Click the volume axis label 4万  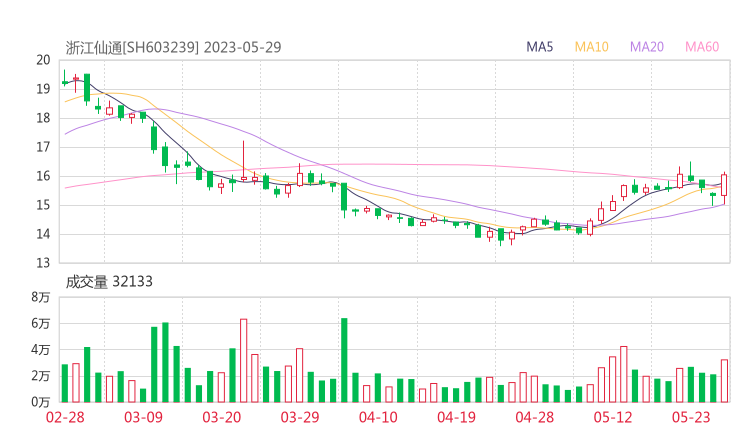(x=41, y=350)
